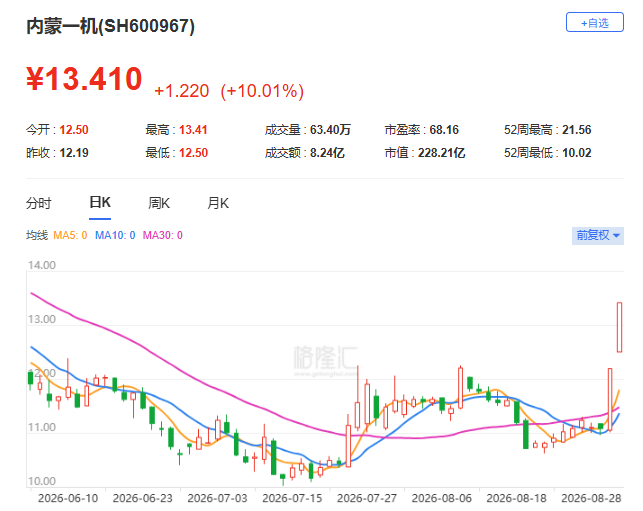Click y-axis label 11.00
This screenshot has height=511, width=643.
42,427
